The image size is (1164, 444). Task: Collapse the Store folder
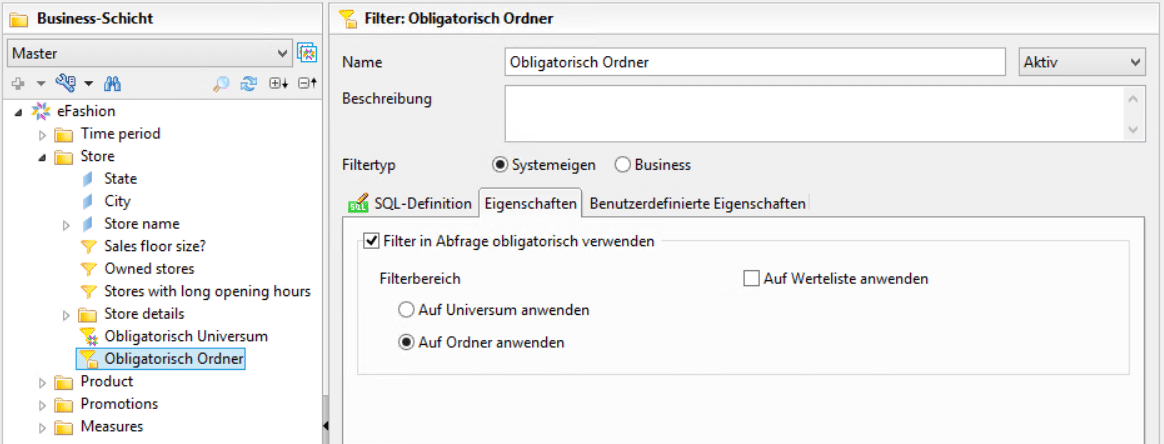42,157
